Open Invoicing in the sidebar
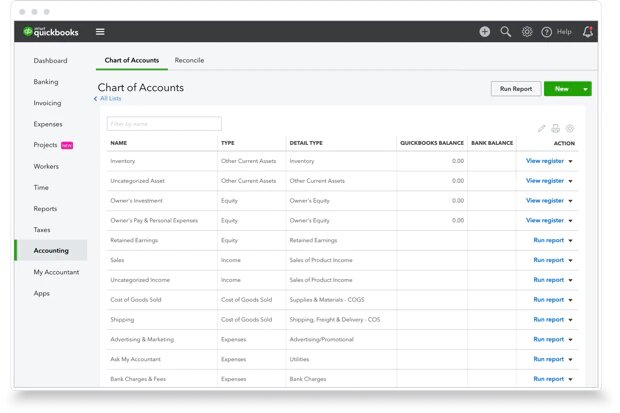The width and height of the screenshot is (620, 413). (x=47, y=103)
